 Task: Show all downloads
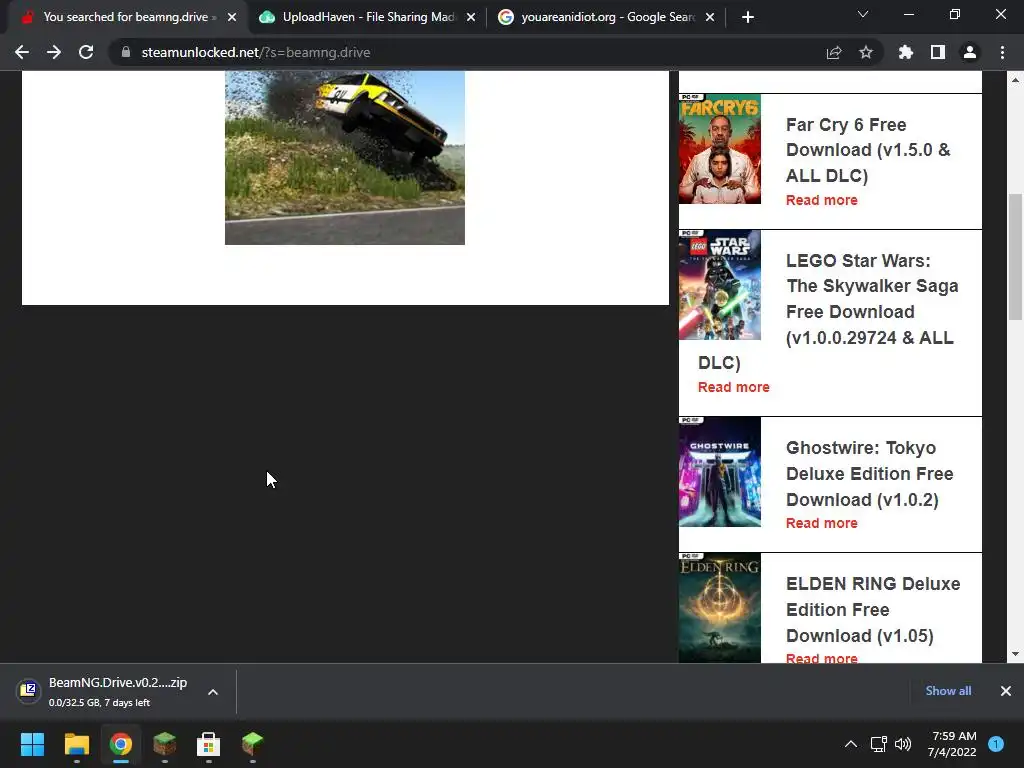[948, 691]
